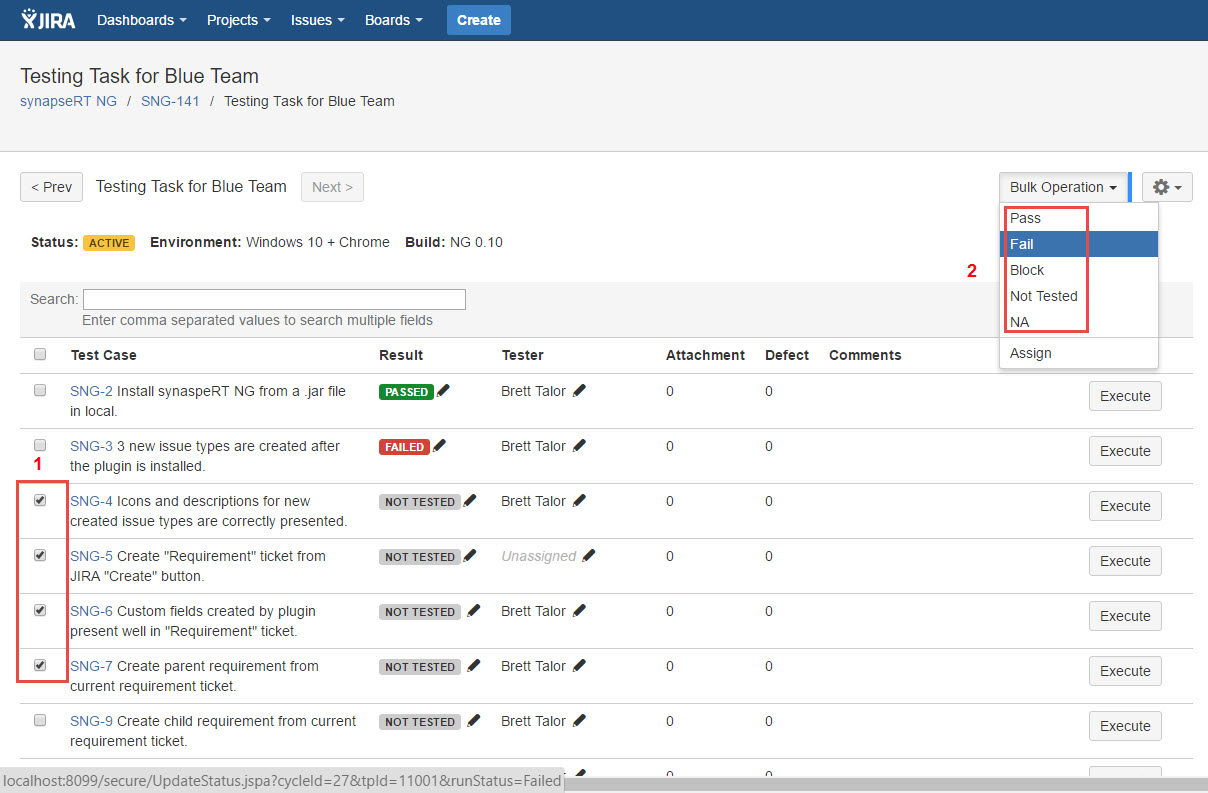1208x793 pixels.
Task: Focus the Search input field
Action: click(x=274, y=299)
